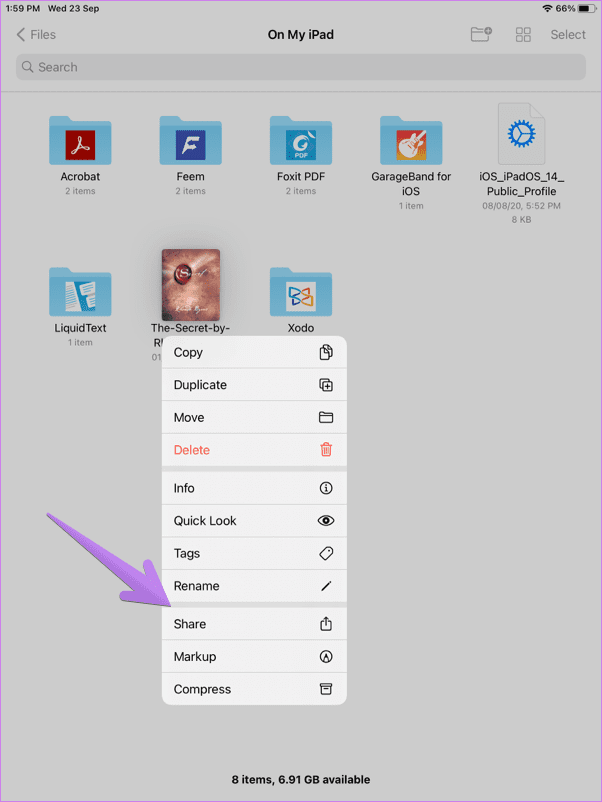The width and height of the screenshot is (602, 802).
Task: Select Tags in the context menu
Action: [x=254, y=553]
